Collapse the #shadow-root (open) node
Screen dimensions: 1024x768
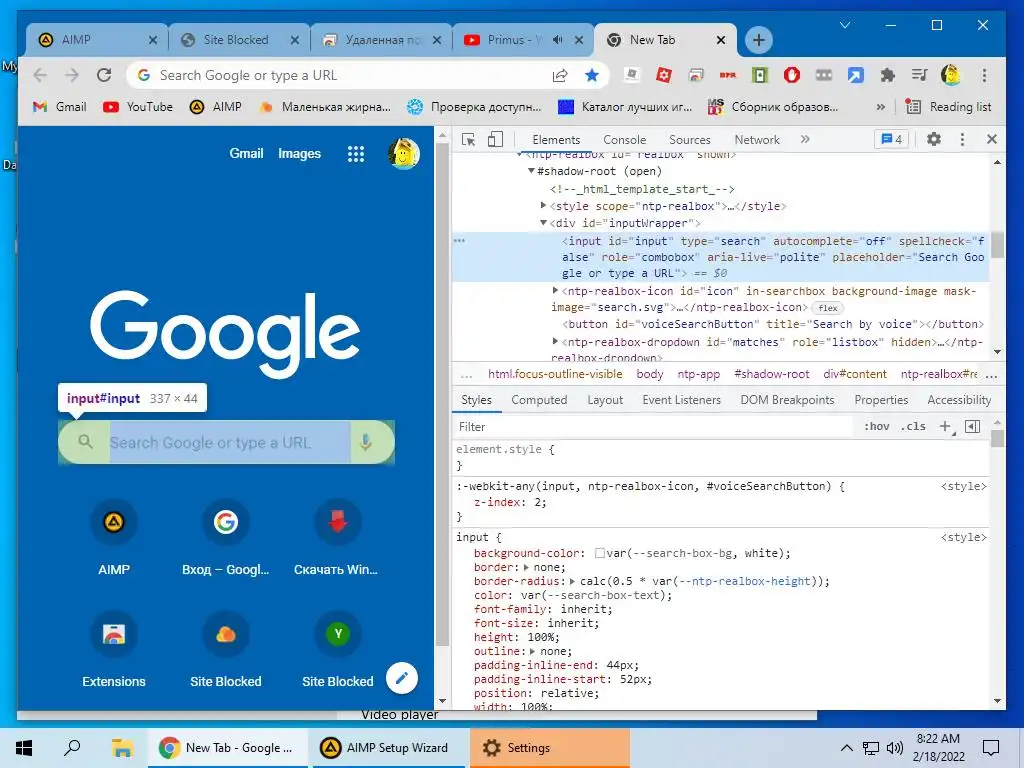531,171
